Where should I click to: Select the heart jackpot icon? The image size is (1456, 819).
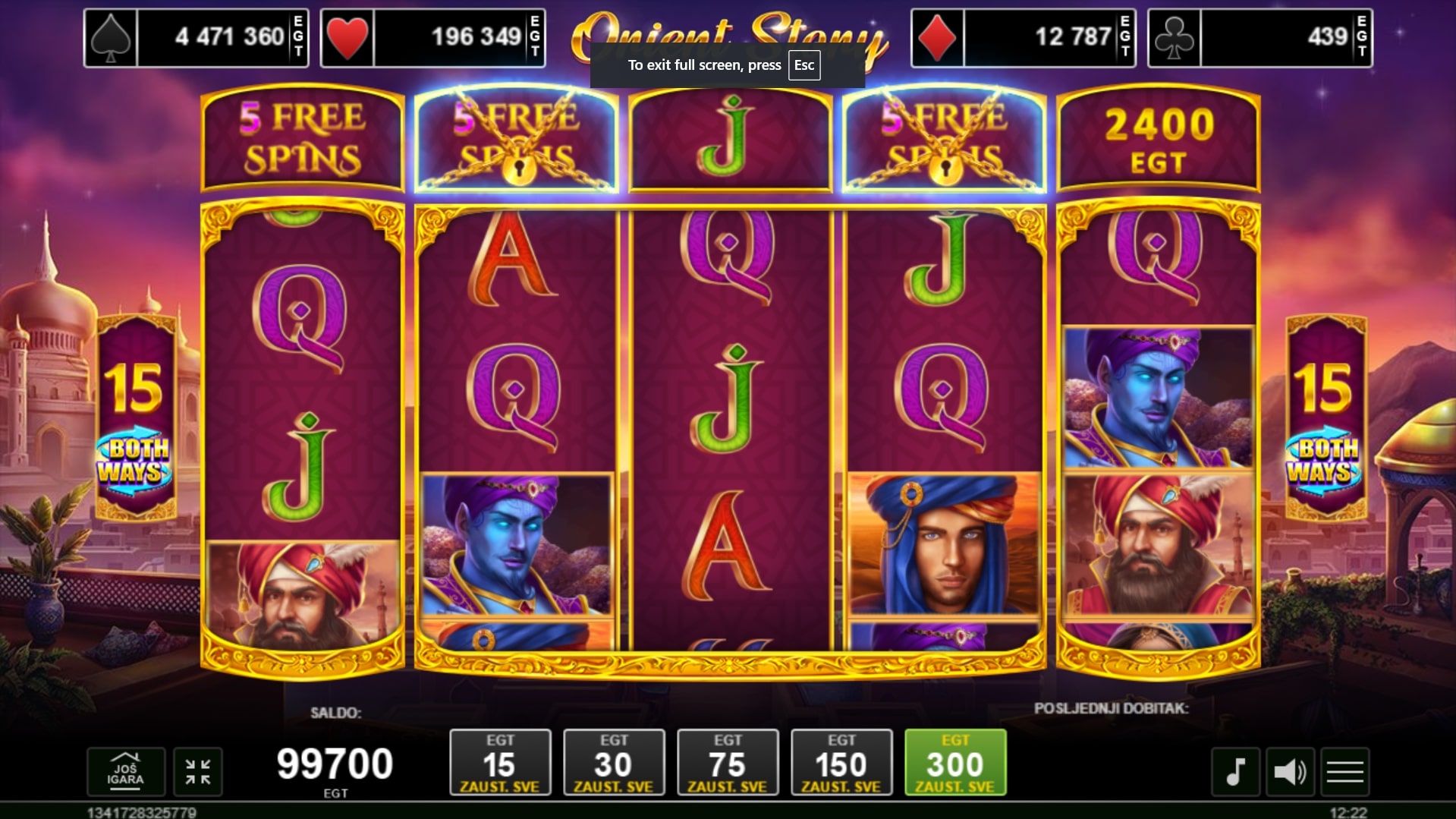[347, 38]
